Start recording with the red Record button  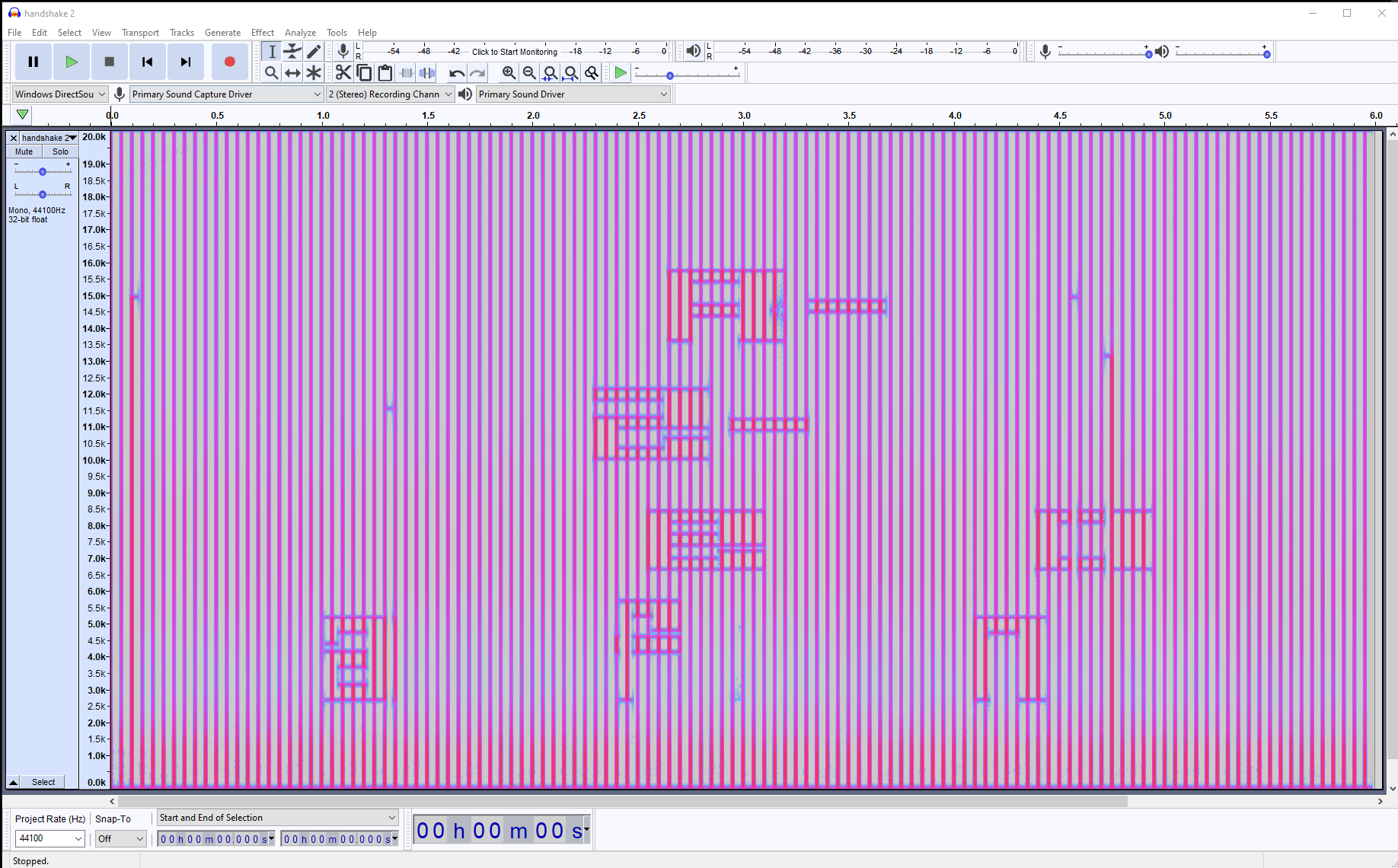tap(229, 62)
